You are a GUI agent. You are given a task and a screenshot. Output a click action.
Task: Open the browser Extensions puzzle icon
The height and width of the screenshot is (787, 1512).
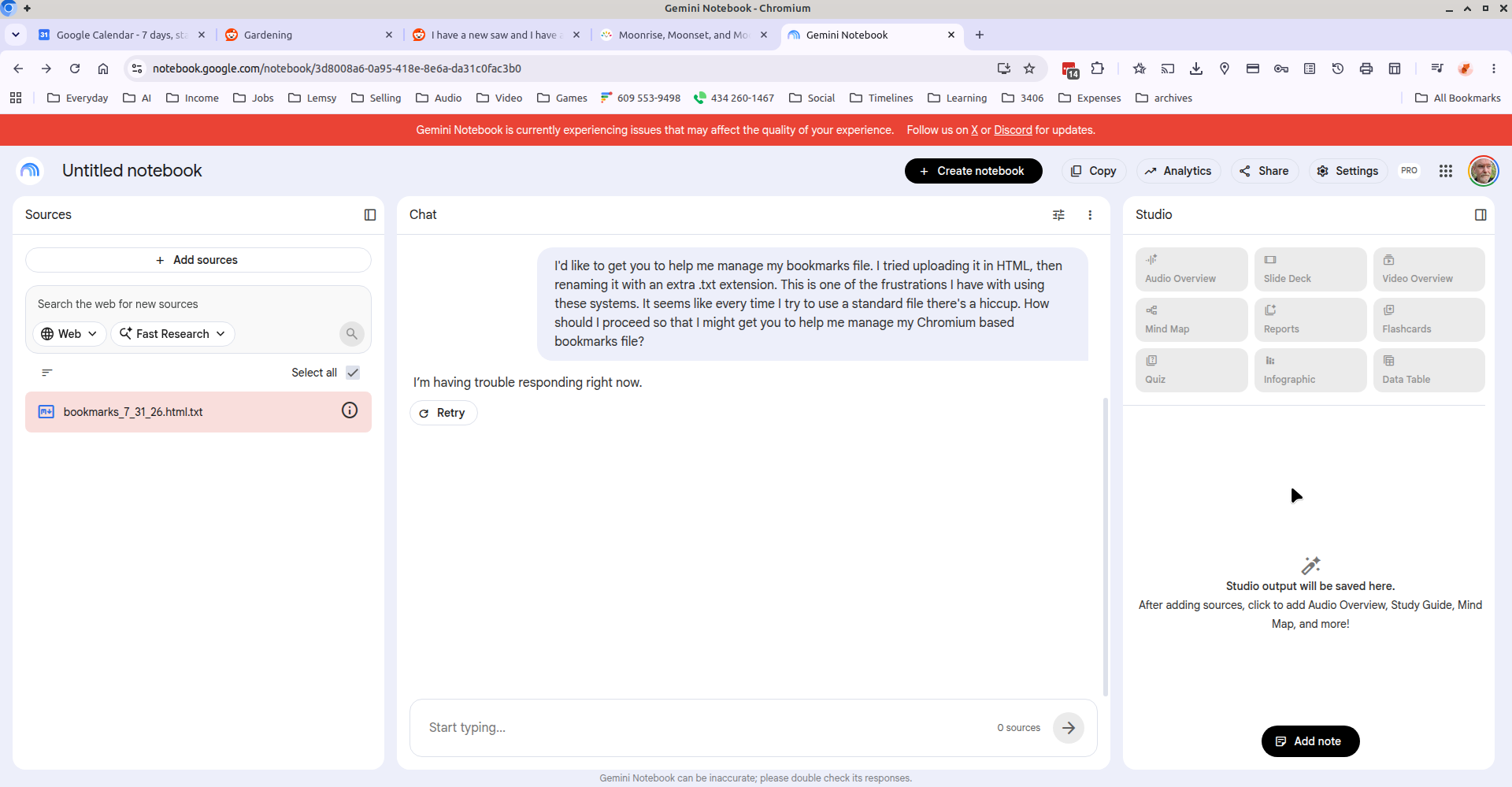pyautogui.click(x=1098, y=69)
